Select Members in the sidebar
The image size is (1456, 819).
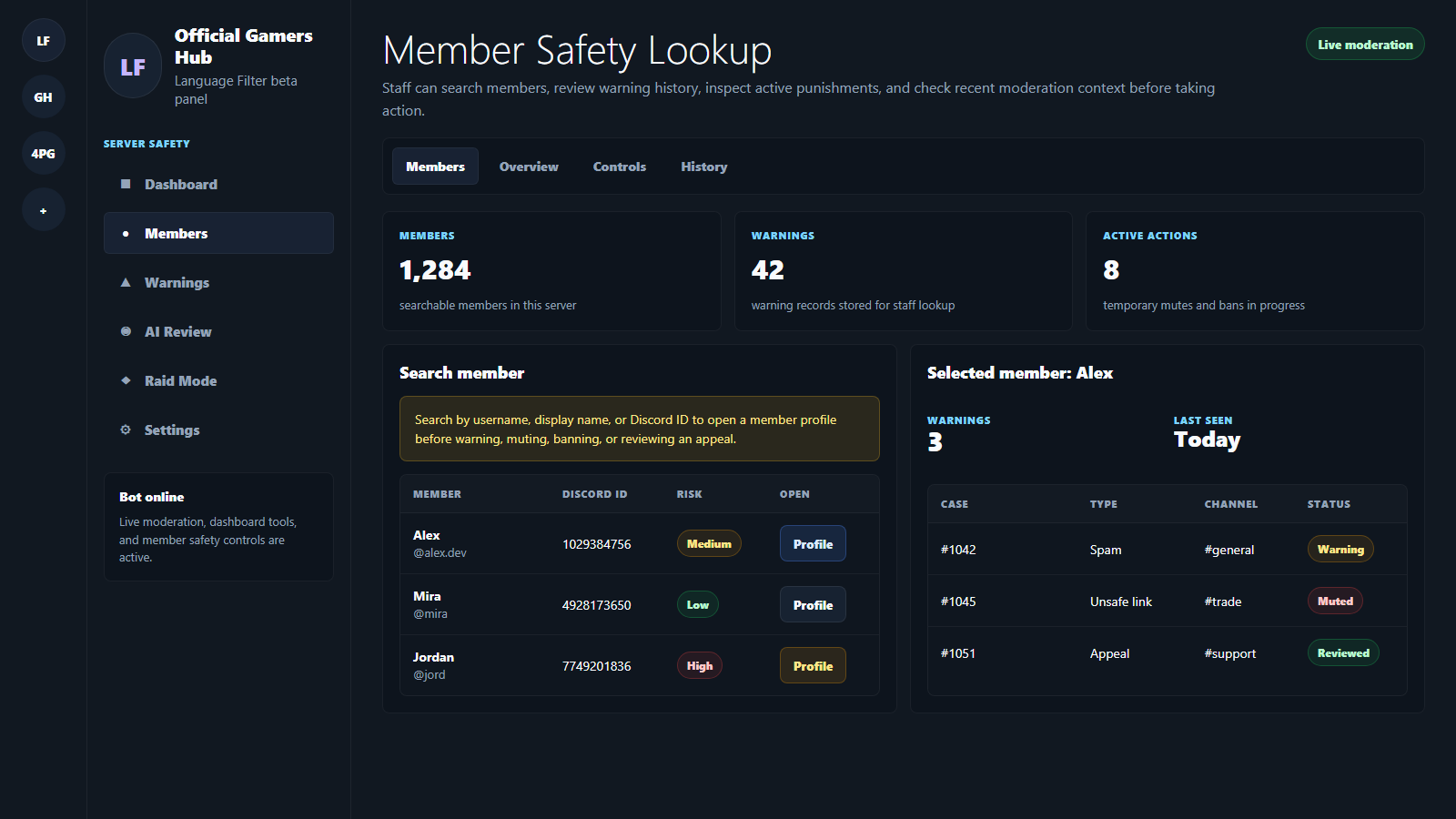click(218, 233)
